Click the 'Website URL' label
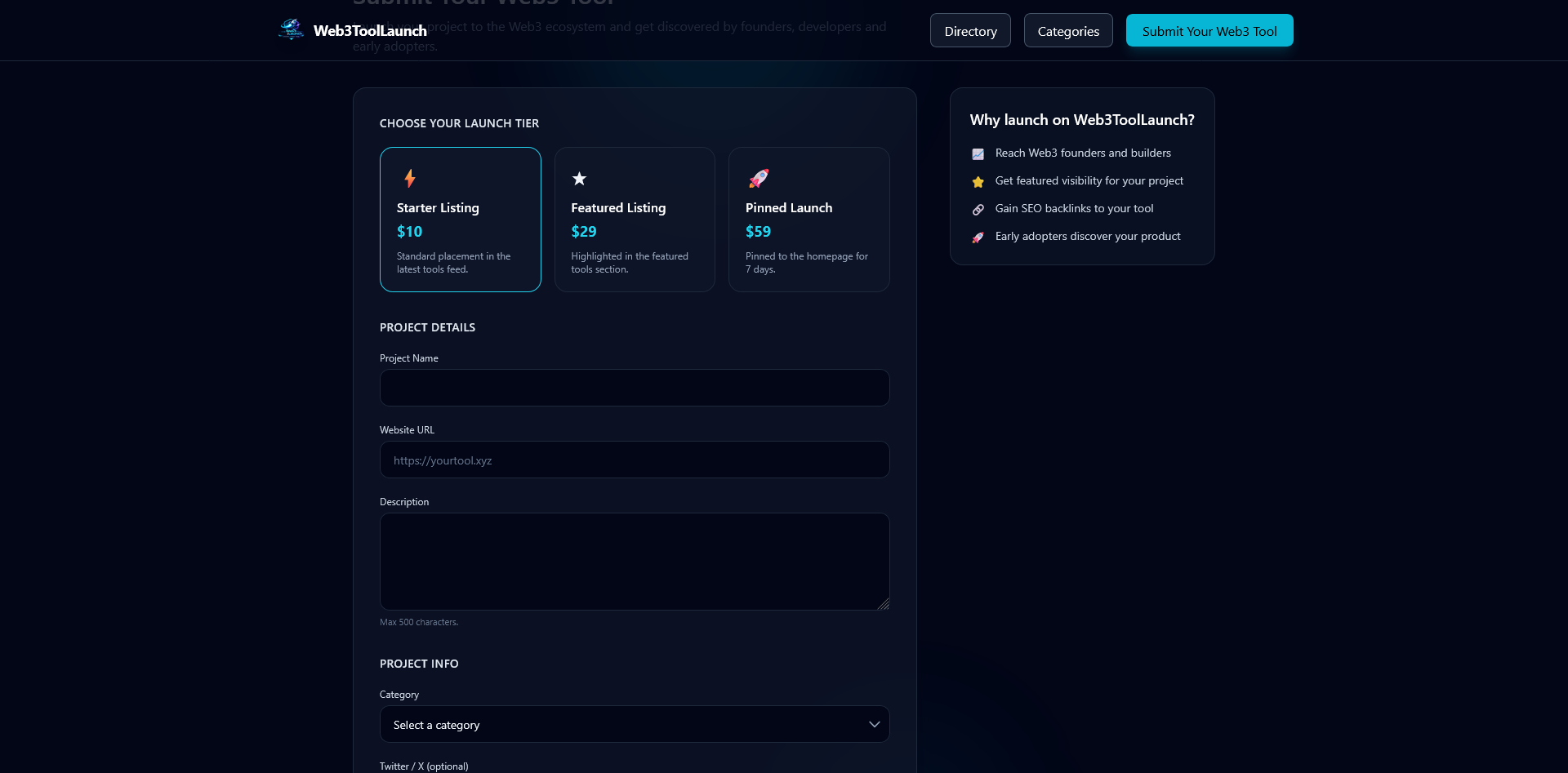This screenshot has height=773, width=1568. pyautogui.click(x=407, y=430)
